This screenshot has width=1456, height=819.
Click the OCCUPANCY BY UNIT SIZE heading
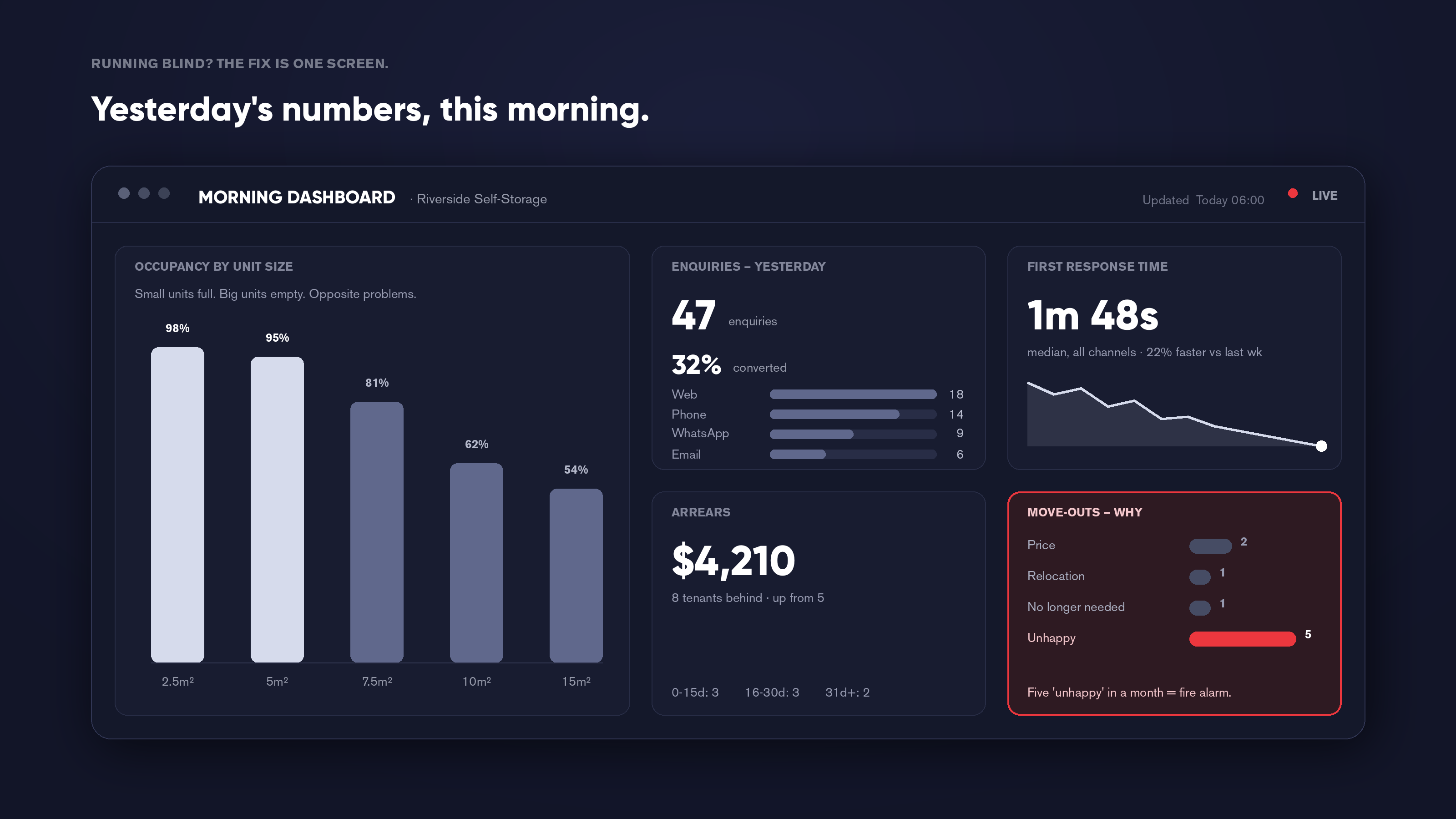tap(214, 267)
